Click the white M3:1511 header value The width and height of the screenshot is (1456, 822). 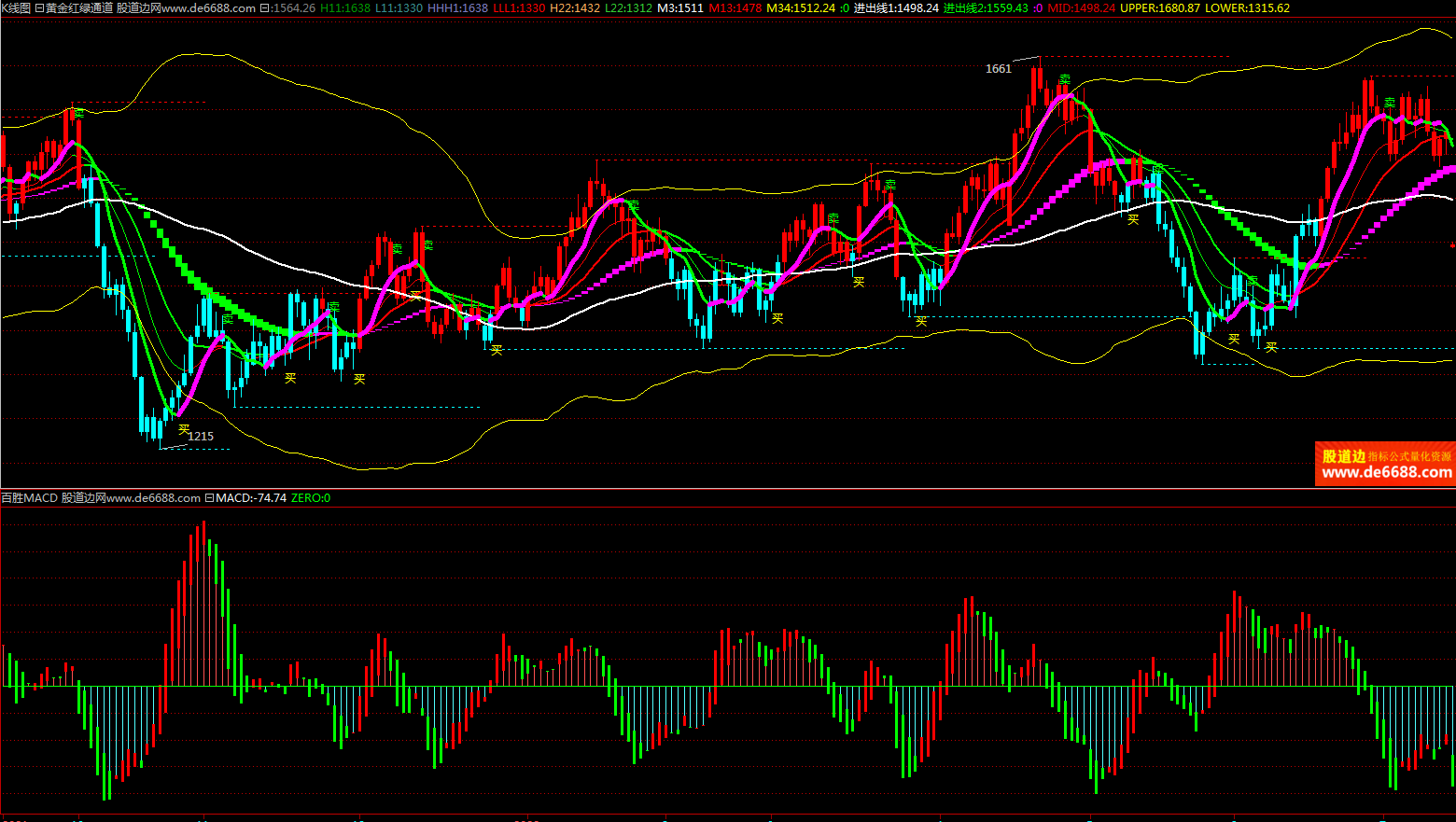point(680,7)
